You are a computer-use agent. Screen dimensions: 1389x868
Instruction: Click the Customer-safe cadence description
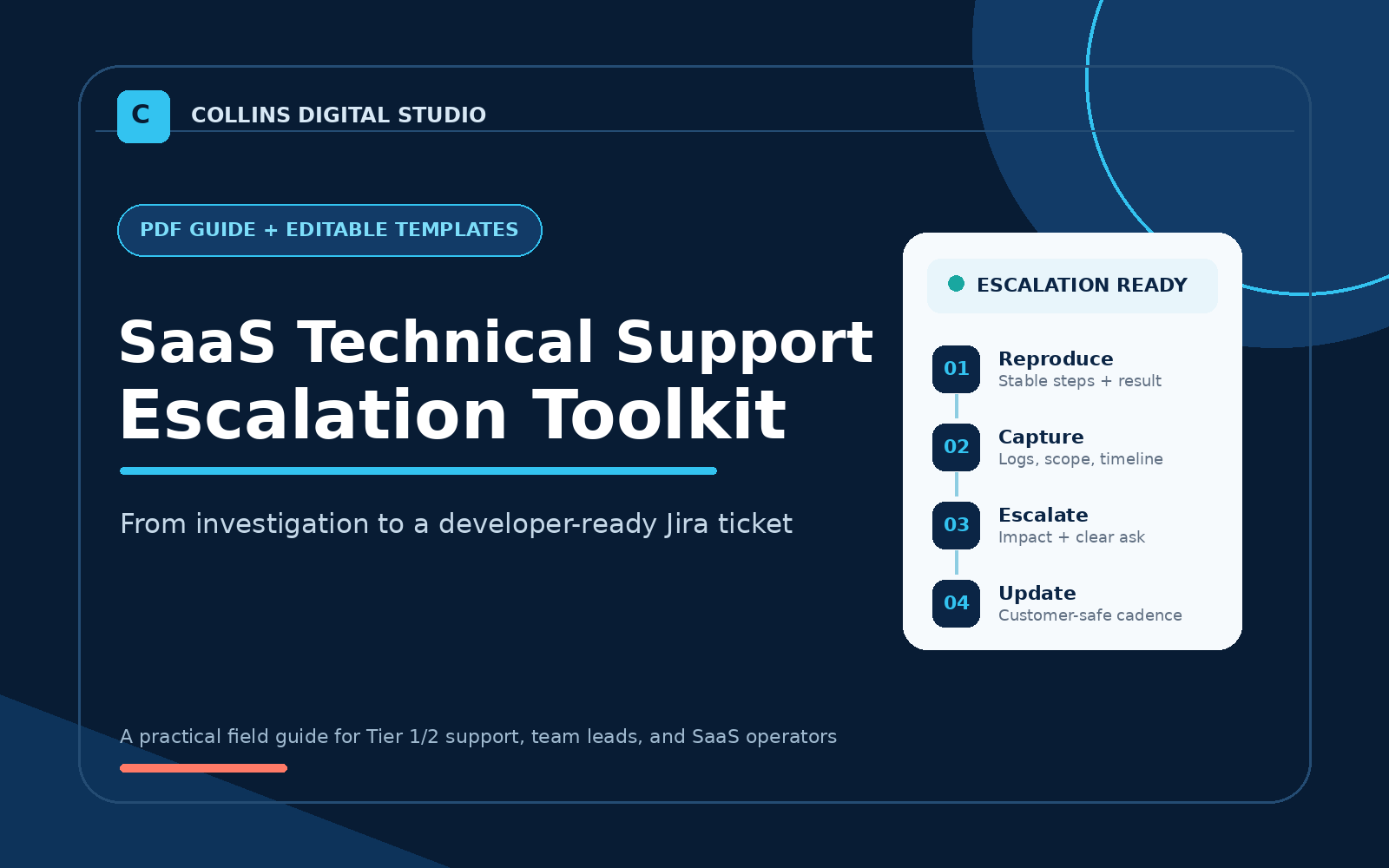click(x=1090, y=615)
